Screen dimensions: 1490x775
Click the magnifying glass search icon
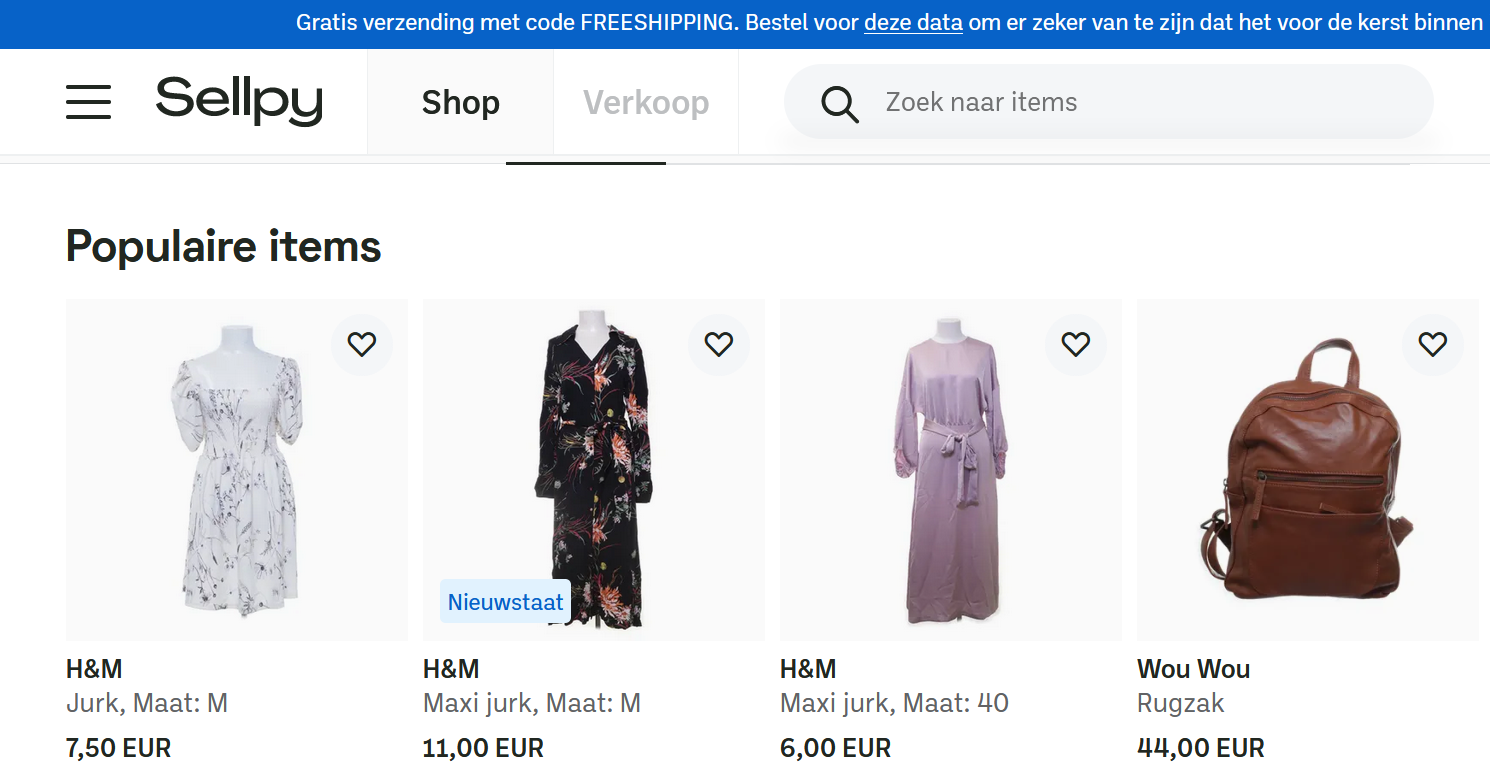(x=839, y=103)
